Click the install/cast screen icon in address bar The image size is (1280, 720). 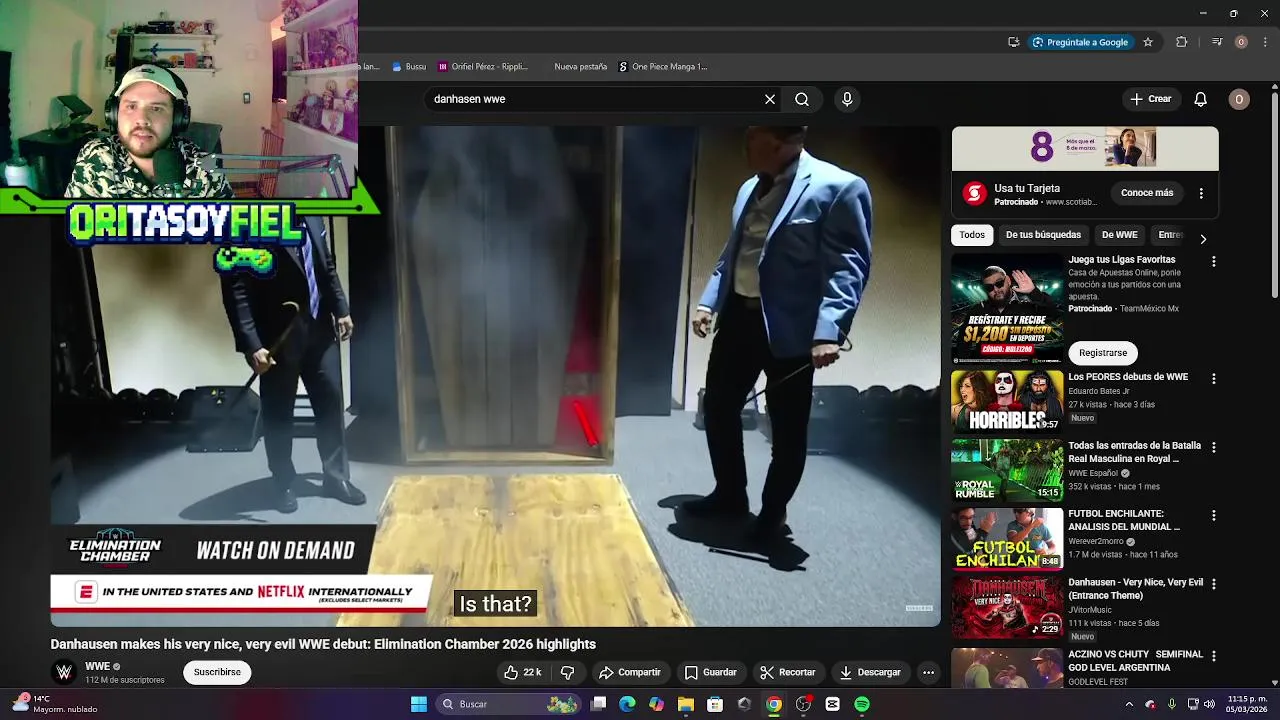click(1013, 42)
